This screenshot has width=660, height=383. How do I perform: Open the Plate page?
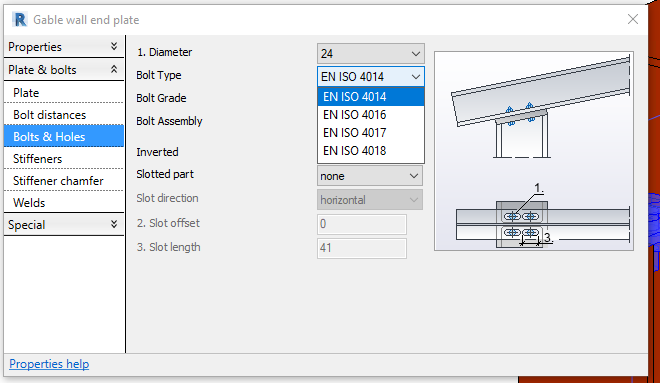click(x=64, y=93)
